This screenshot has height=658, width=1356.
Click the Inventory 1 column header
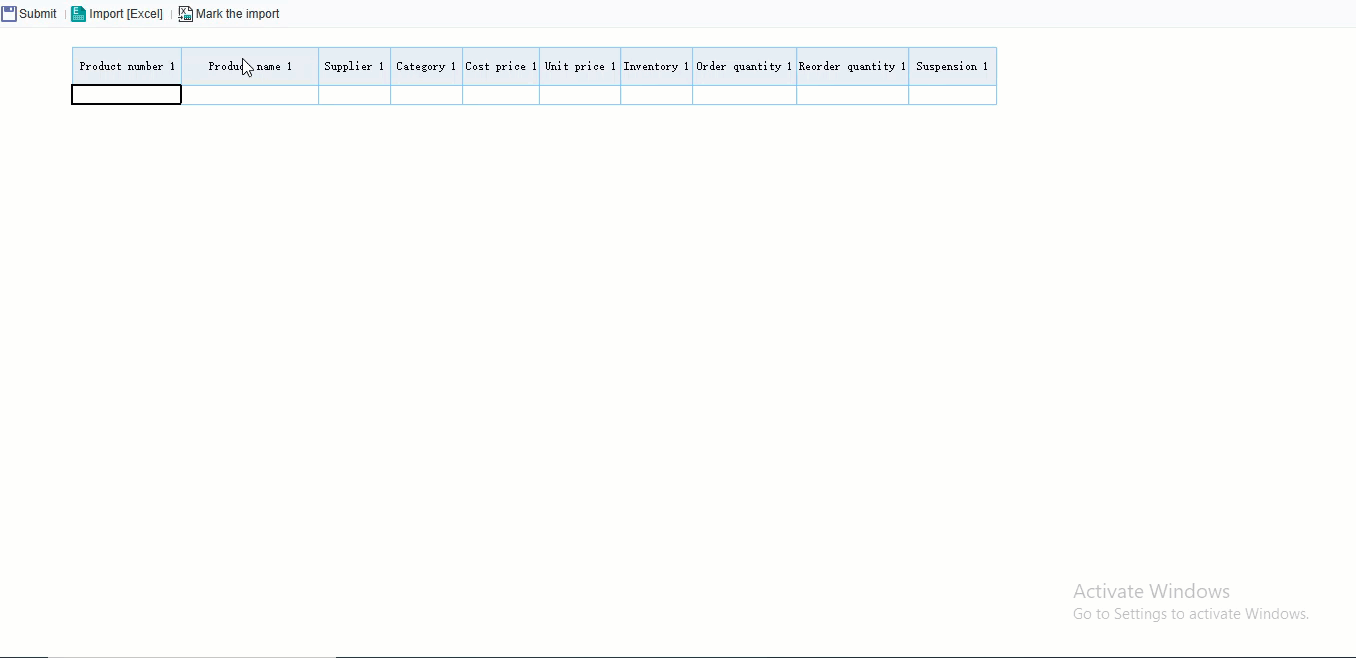[x=656, y=66]
